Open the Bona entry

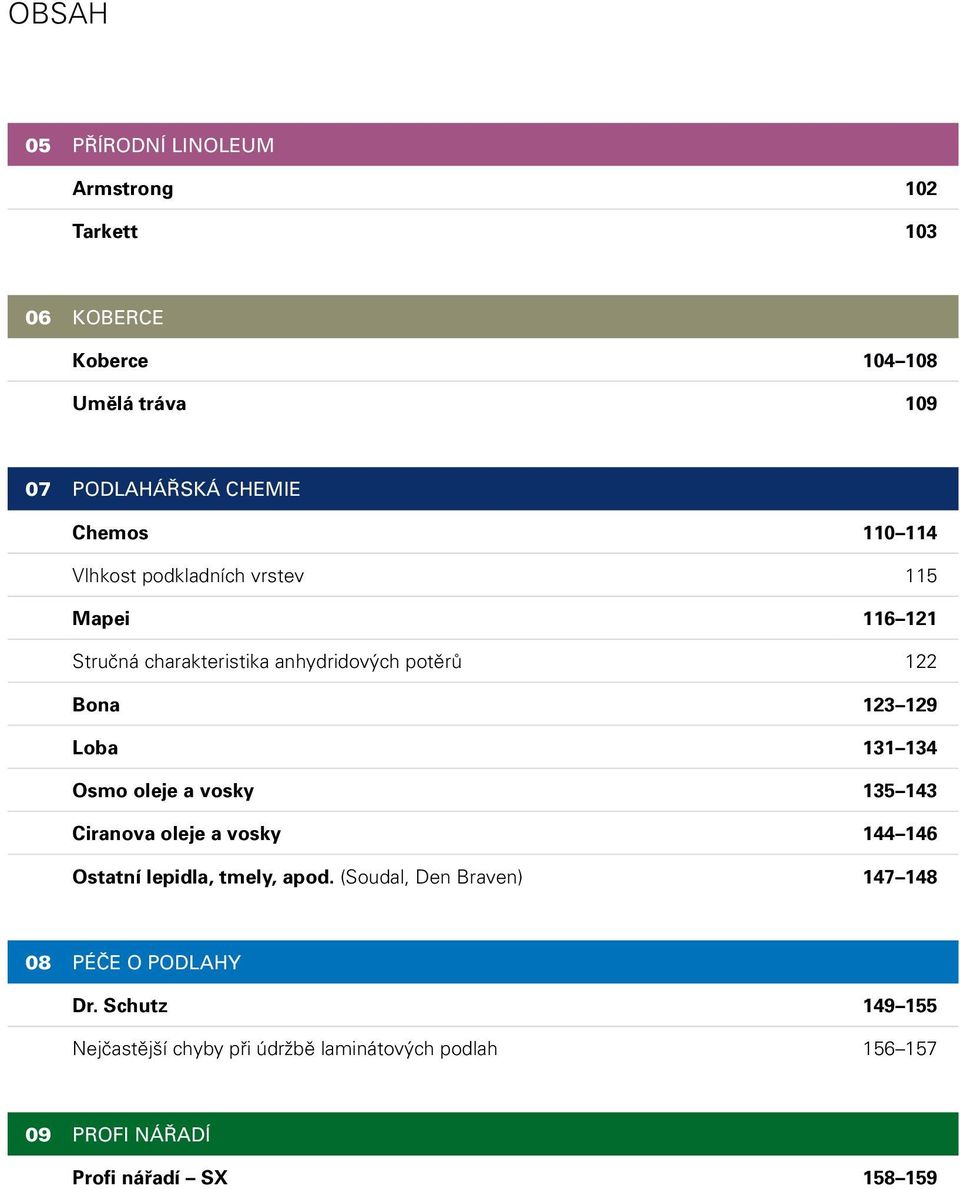click(483, 704)
